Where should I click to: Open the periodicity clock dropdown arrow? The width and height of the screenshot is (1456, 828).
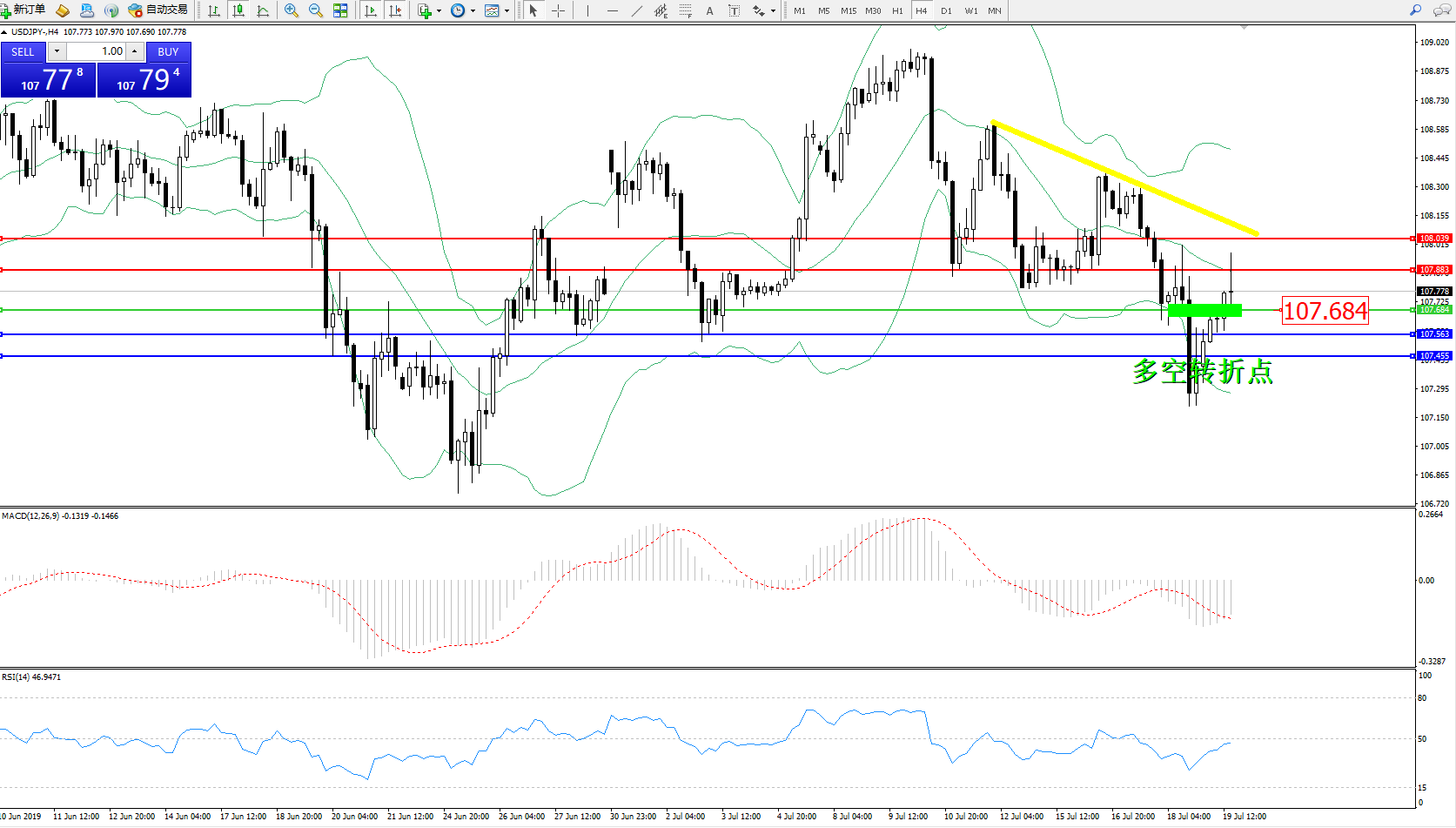coord(473,11)
